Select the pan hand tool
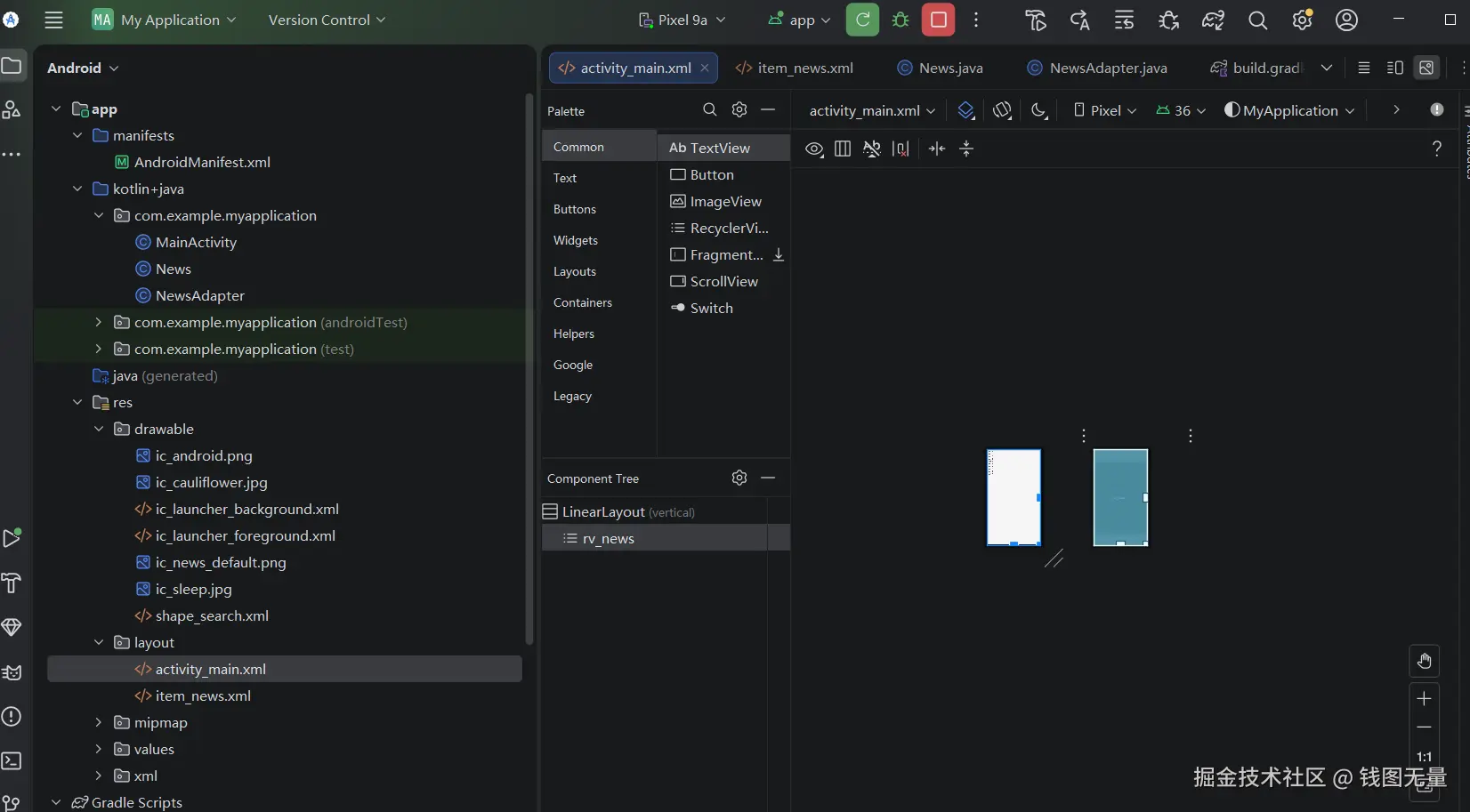Screen dimensions: 1470x812 pos(1424,661)
